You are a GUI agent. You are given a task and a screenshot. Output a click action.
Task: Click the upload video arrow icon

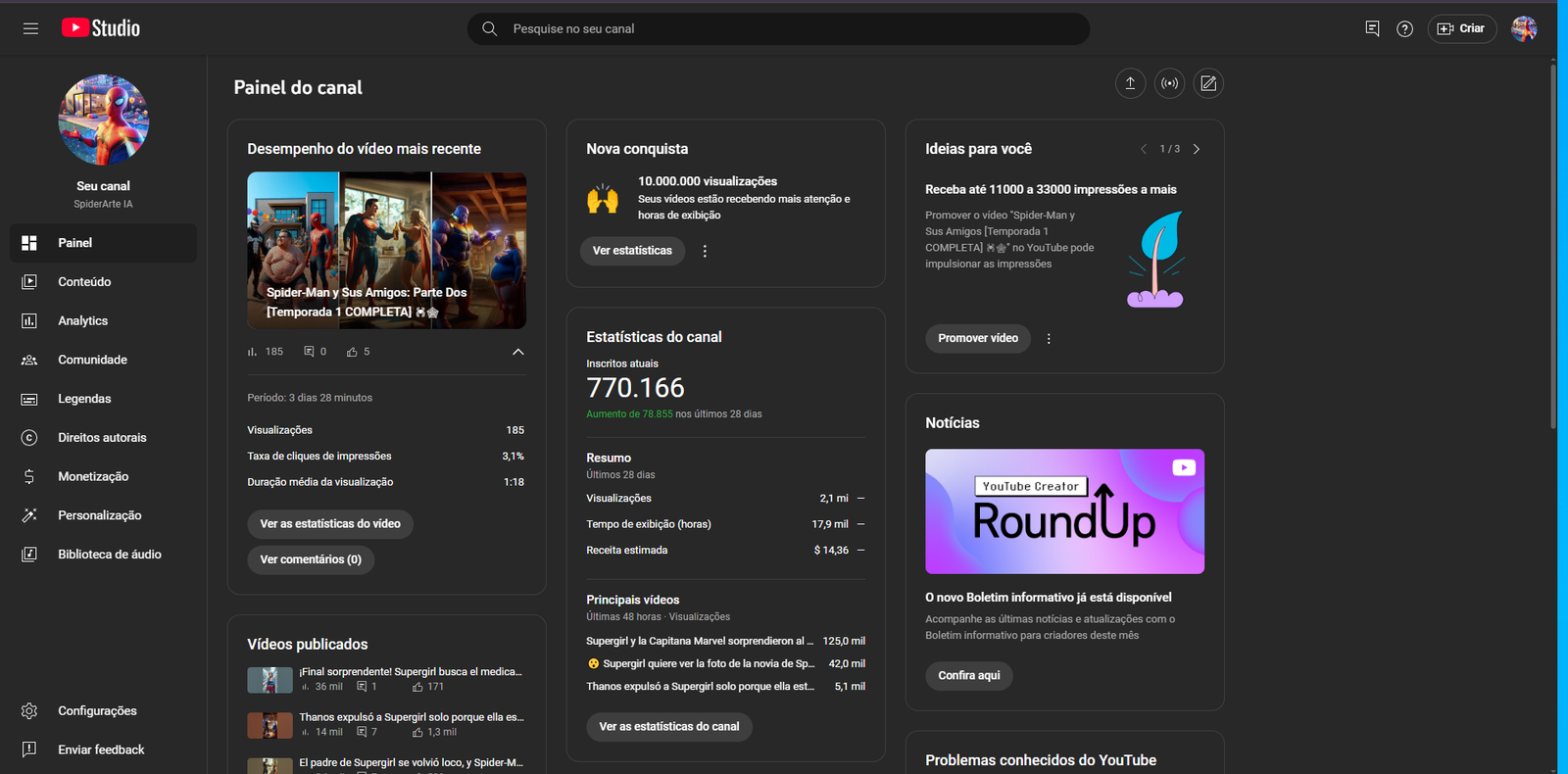tap(1130, 83)
